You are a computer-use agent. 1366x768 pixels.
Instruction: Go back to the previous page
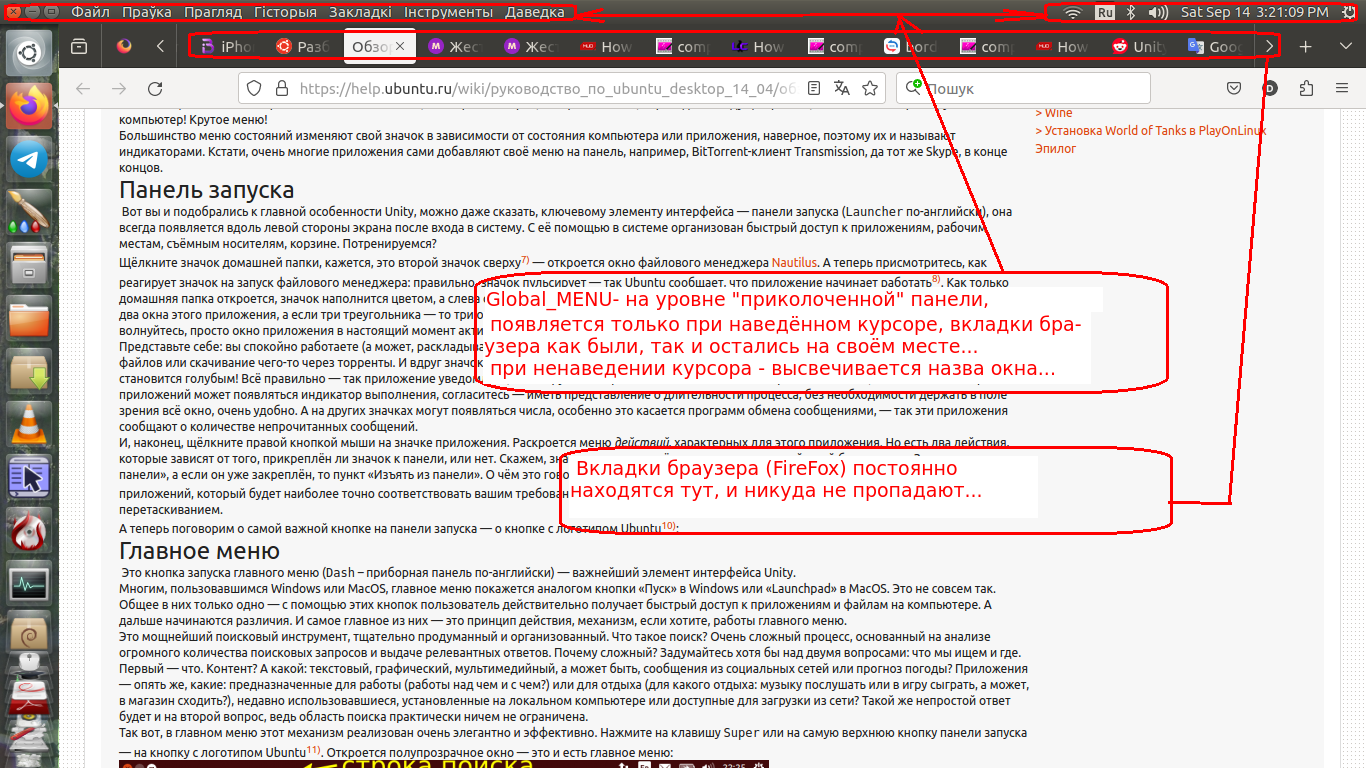(x=83, y=88)
